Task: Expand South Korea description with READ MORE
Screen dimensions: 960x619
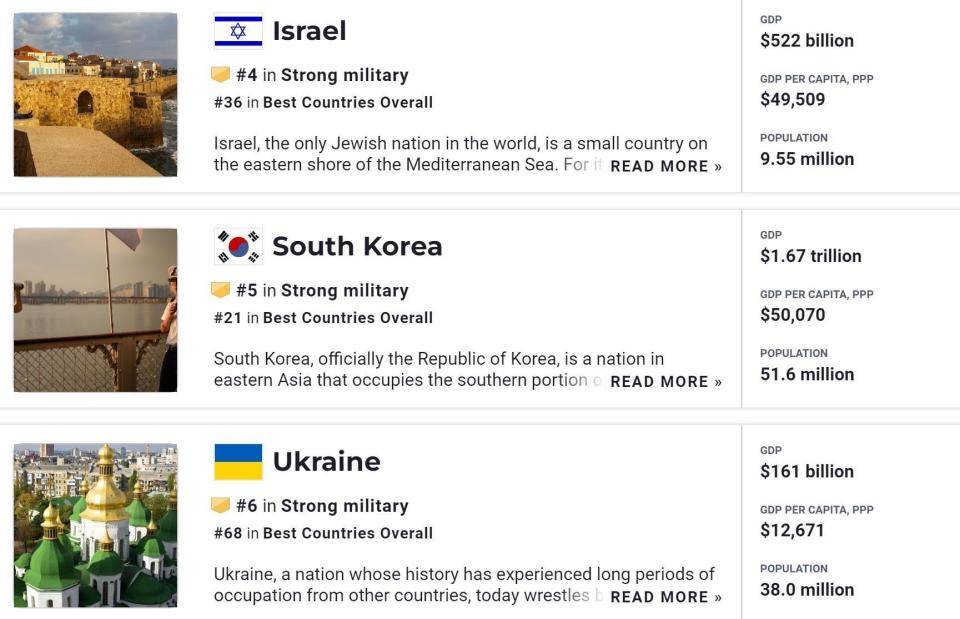Action: click(x=665, y=381)
